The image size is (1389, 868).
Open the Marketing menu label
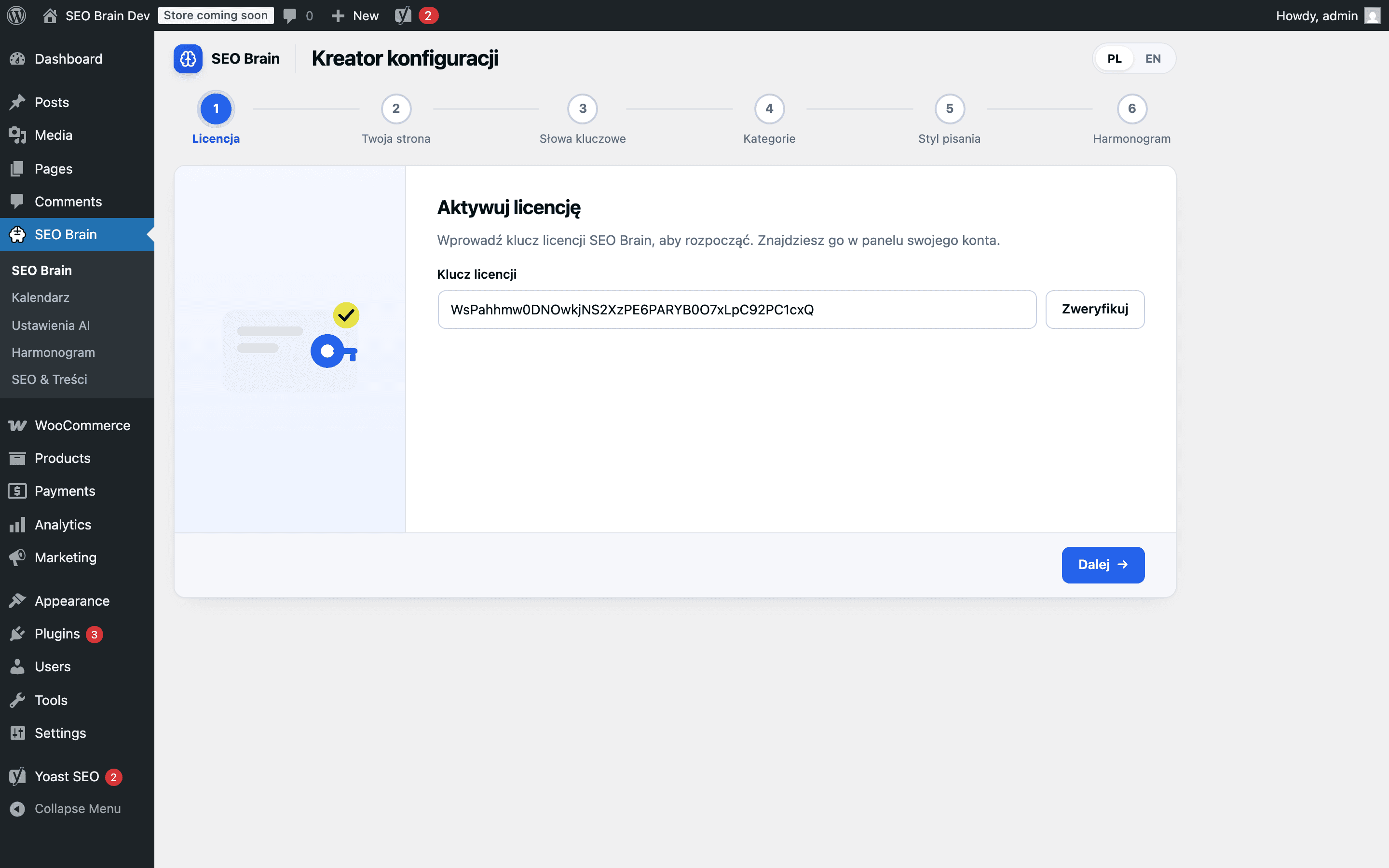66,557
